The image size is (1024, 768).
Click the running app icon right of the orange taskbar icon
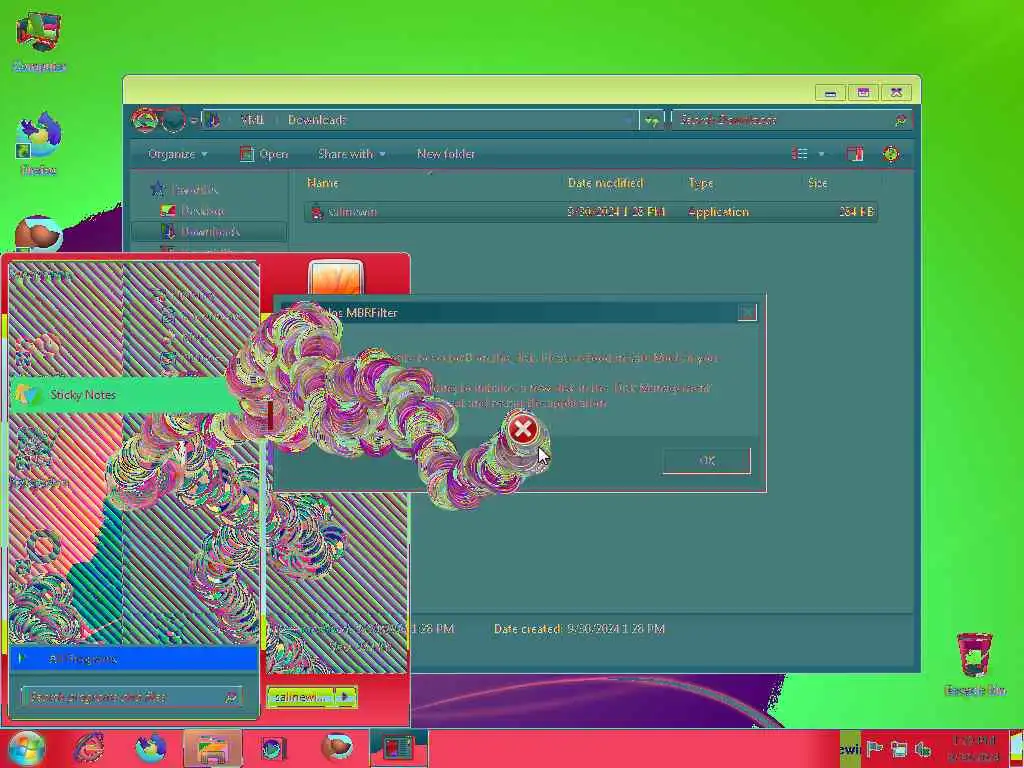click(398, 748)
